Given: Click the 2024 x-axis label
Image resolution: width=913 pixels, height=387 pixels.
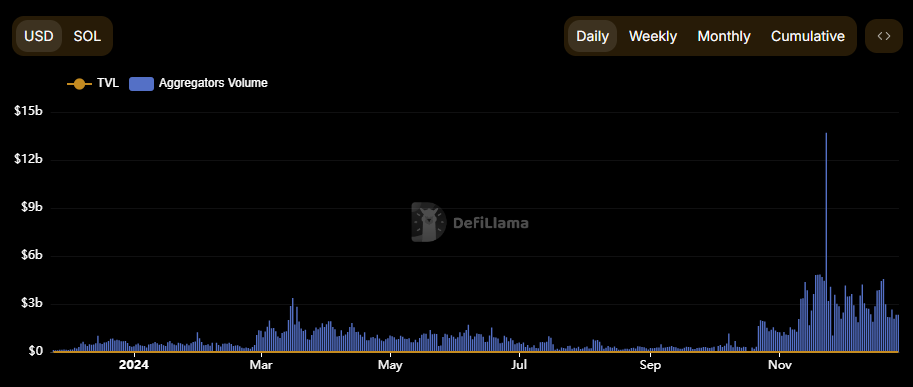Looking at the screenshot, I should [134, 365].
